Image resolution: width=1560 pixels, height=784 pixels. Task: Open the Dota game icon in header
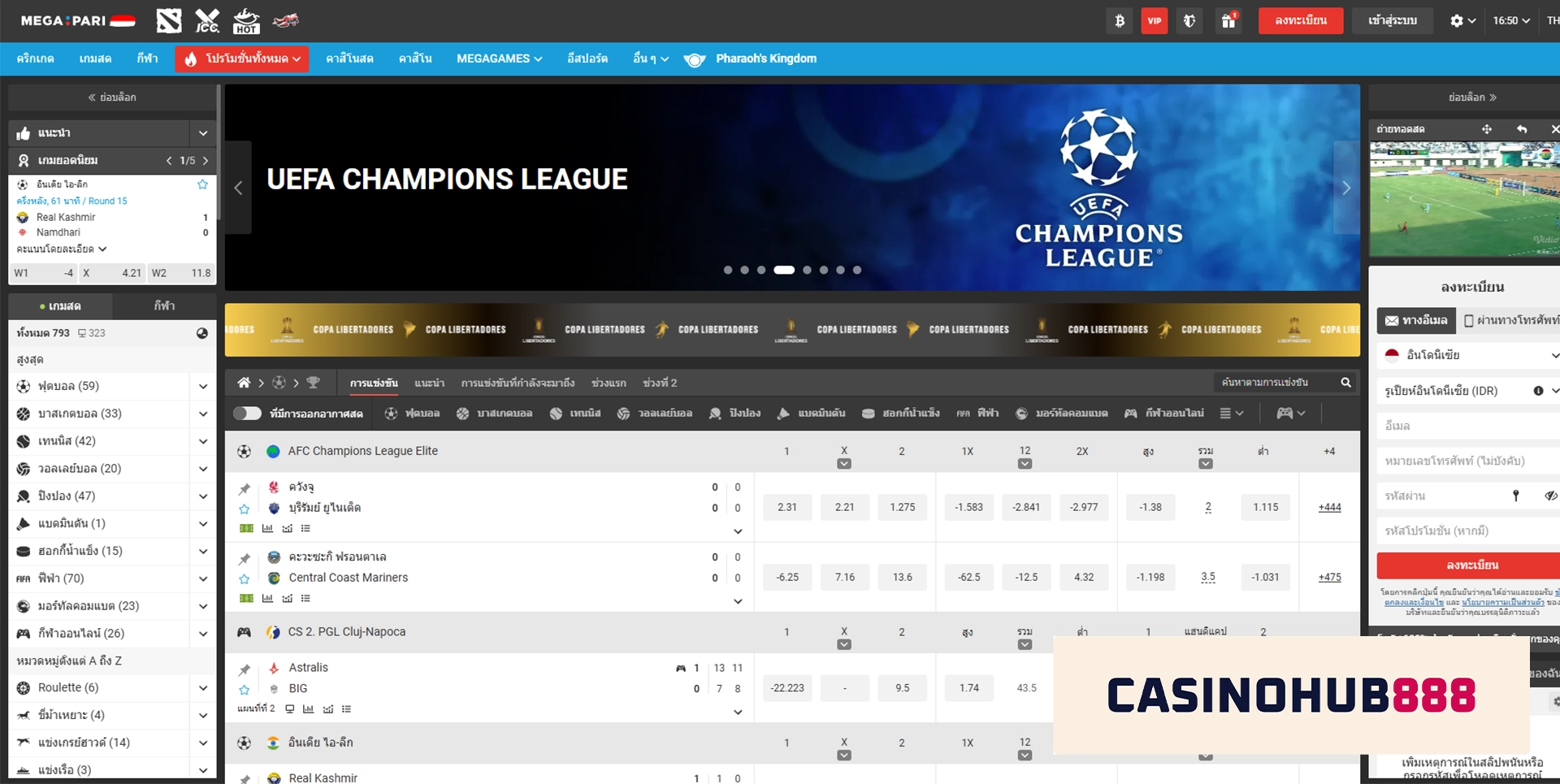(169, 21)
